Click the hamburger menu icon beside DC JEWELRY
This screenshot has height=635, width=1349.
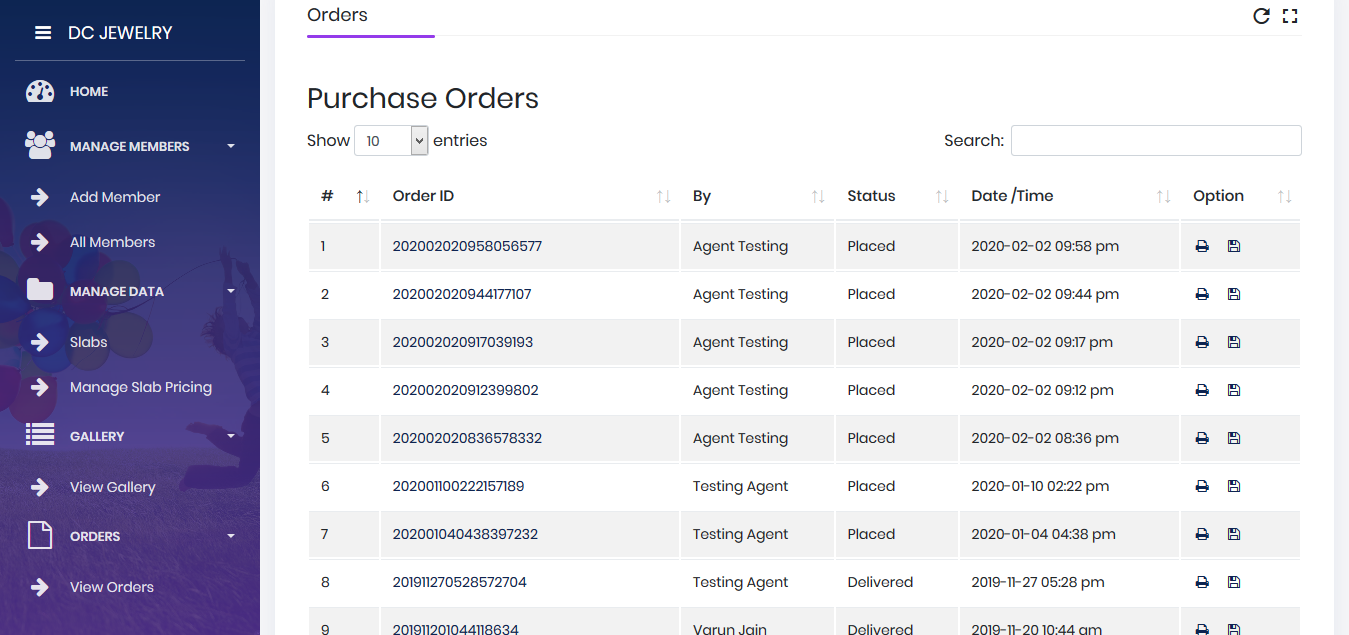[43, 33]
